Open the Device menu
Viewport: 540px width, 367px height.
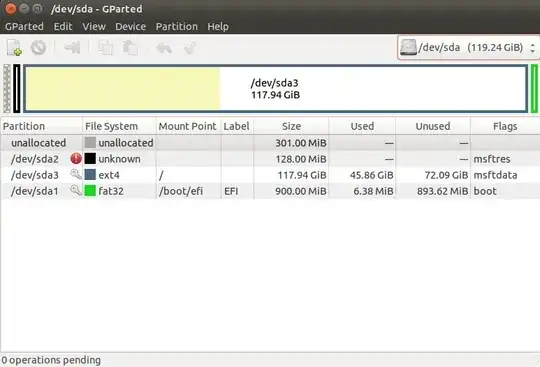coord(131,27)
